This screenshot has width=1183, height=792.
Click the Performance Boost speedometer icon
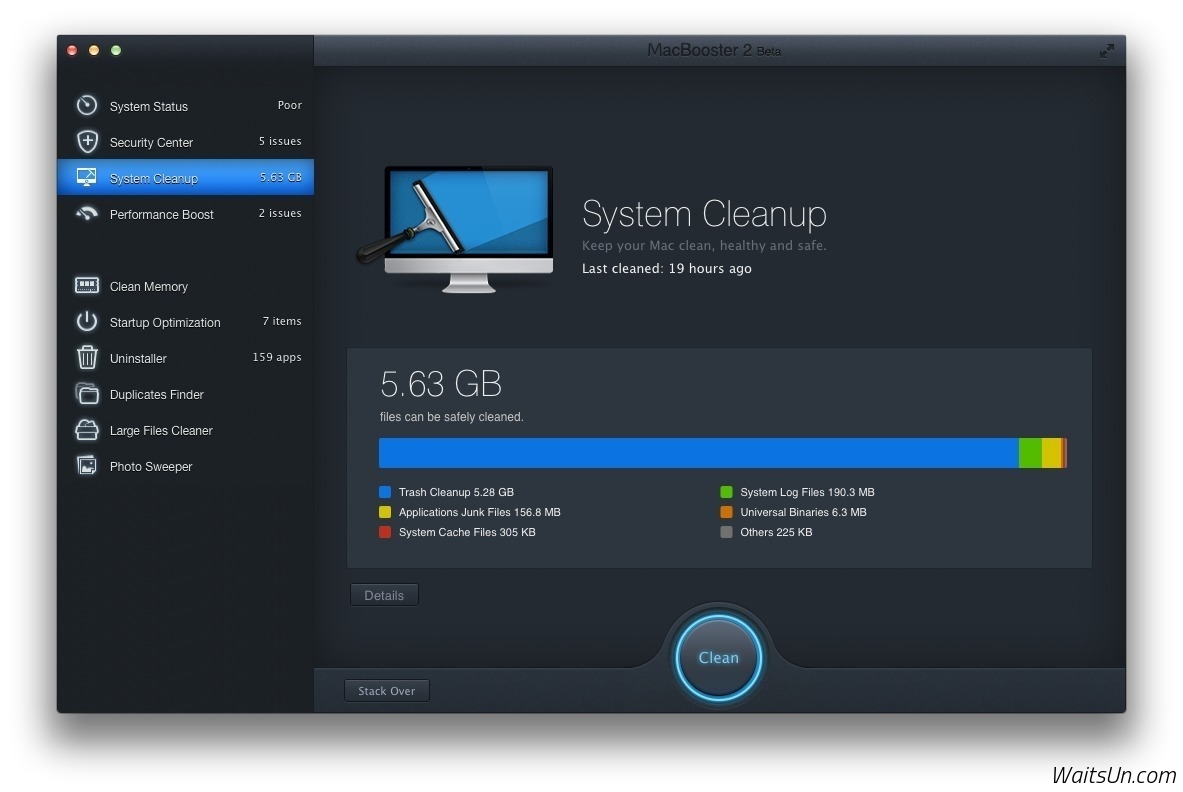click(x=87, y=213)
